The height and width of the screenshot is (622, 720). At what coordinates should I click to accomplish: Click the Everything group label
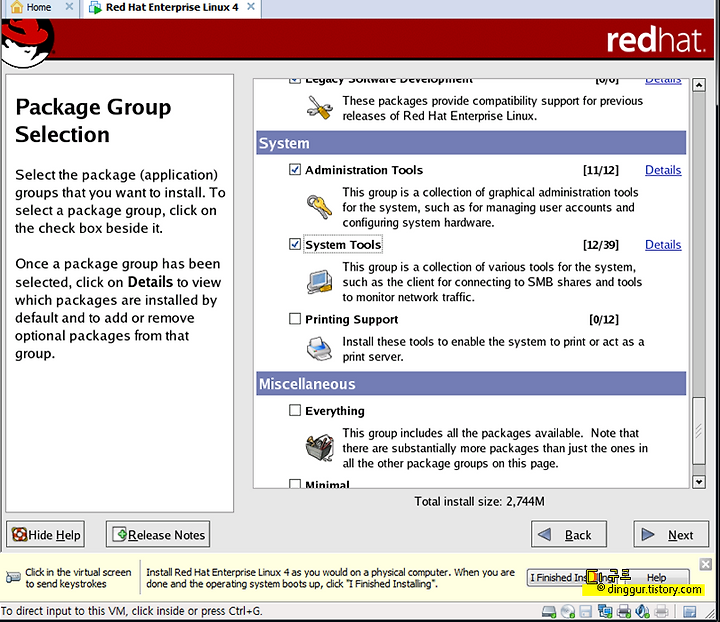[x=335, y=411]
